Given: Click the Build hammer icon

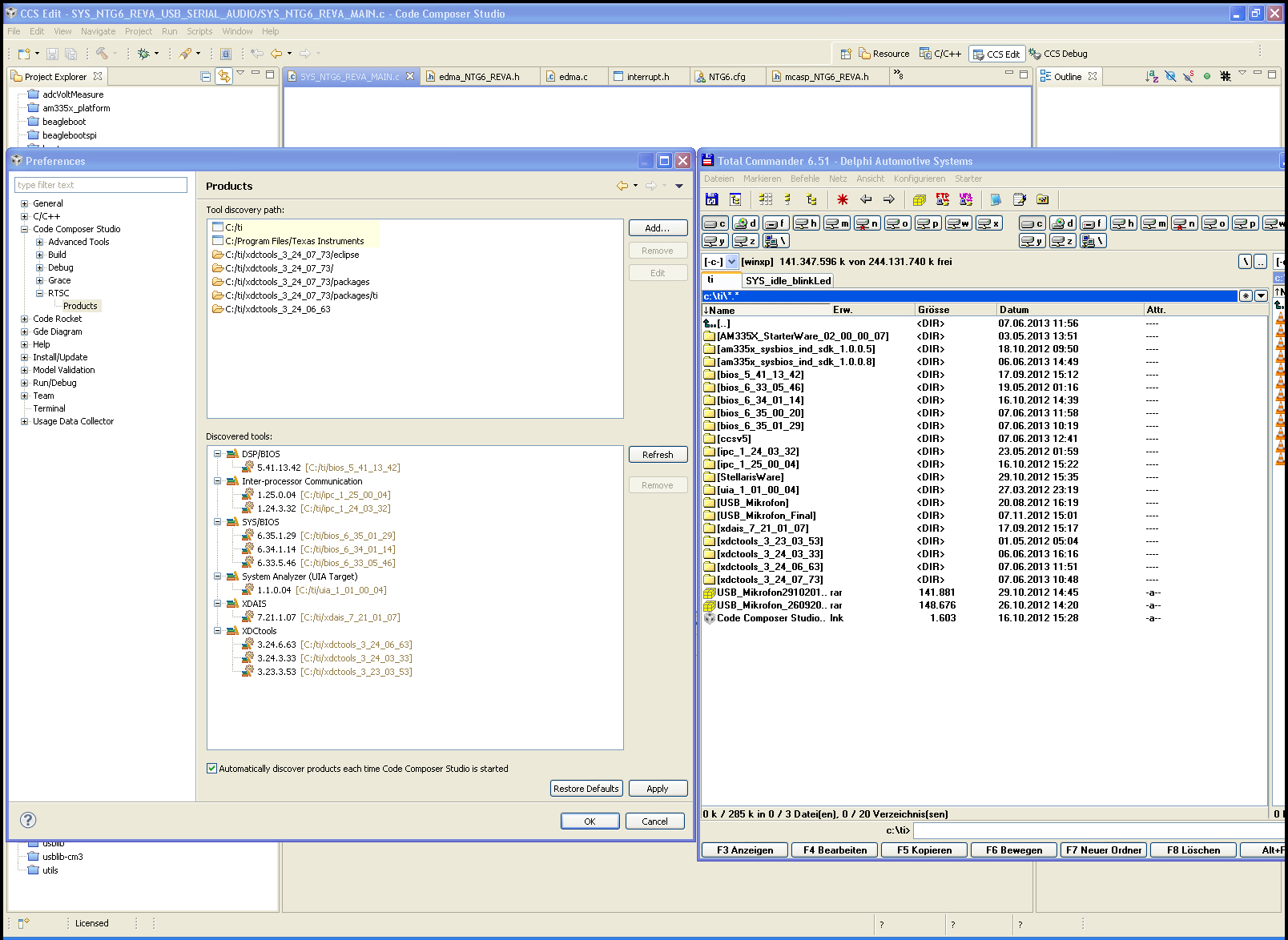Looking at the screenshot, I should click(102, 54).
